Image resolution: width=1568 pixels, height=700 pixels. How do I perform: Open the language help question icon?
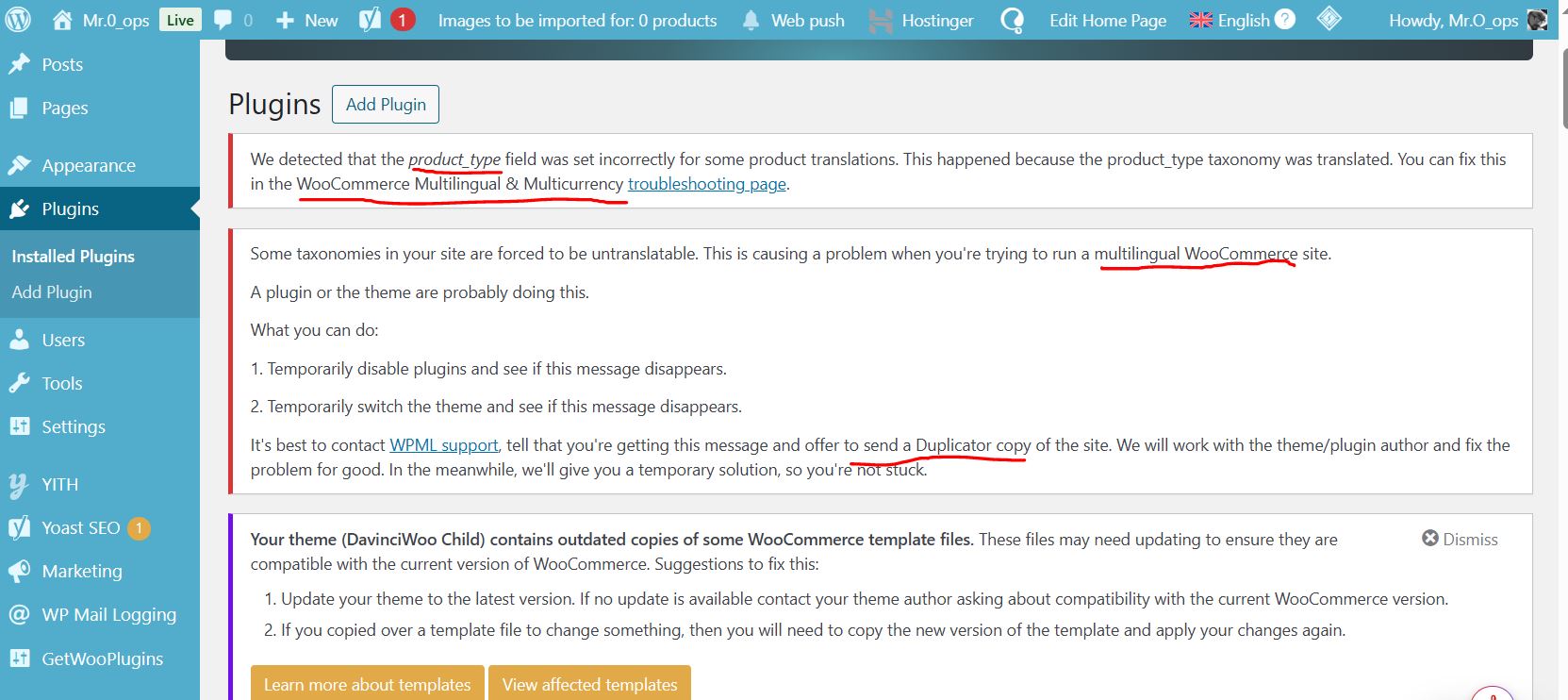click(1284, 19)
